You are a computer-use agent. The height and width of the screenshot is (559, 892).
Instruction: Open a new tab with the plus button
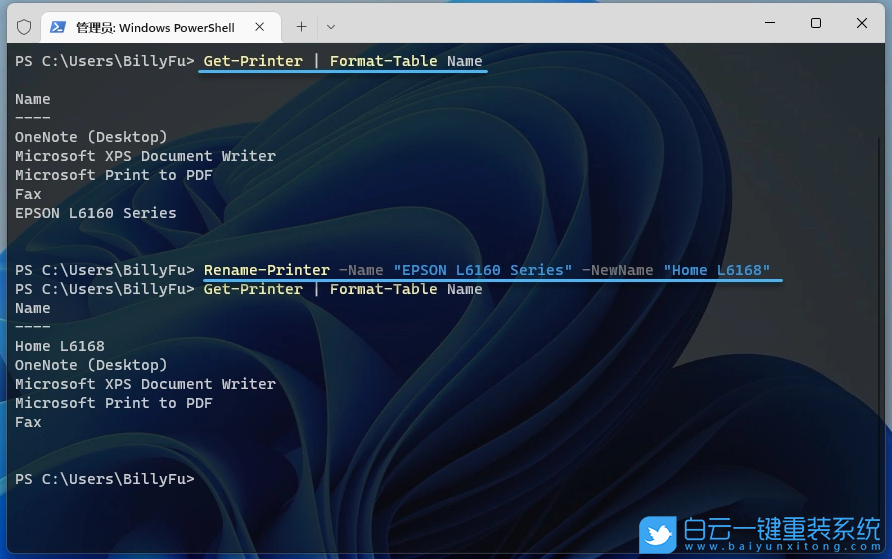[301, 26]
